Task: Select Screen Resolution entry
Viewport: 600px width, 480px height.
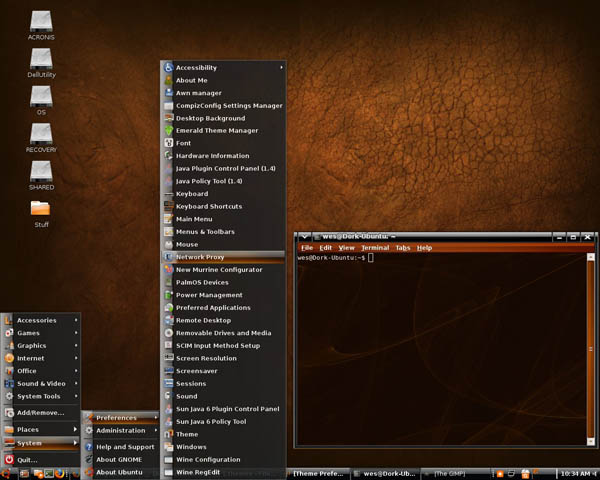Action: pyautogui.click(x=223, y=358)
